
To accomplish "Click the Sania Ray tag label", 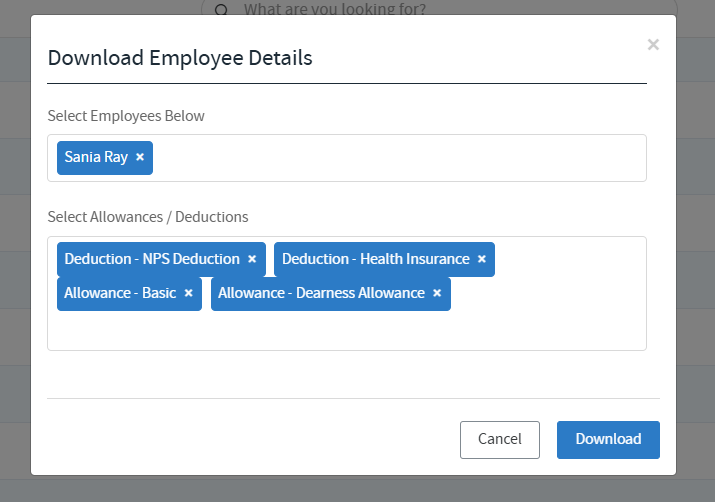I will tap(96, 157).
